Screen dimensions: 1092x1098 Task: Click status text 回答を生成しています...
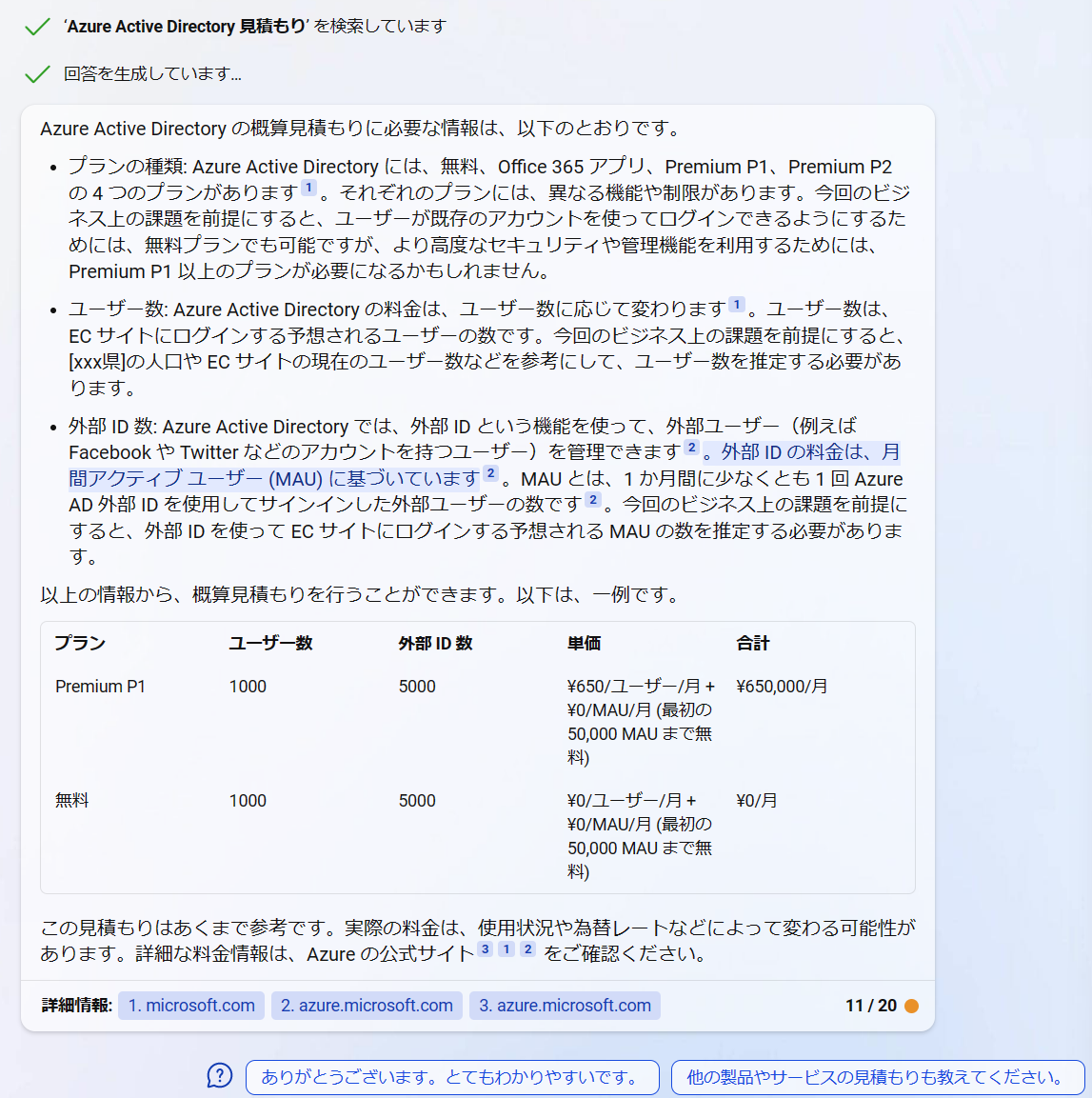(x=152, y=73)
